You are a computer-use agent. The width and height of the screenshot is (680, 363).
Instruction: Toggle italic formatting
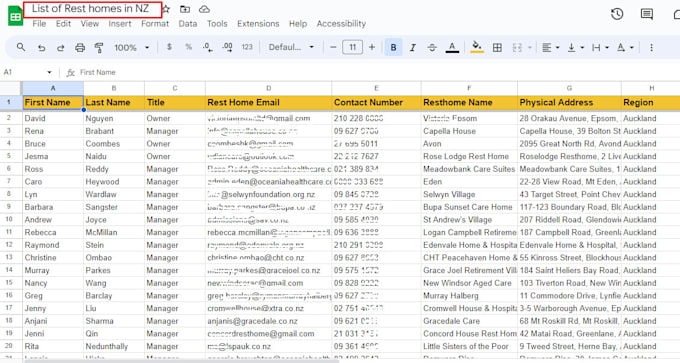point(412,47)
